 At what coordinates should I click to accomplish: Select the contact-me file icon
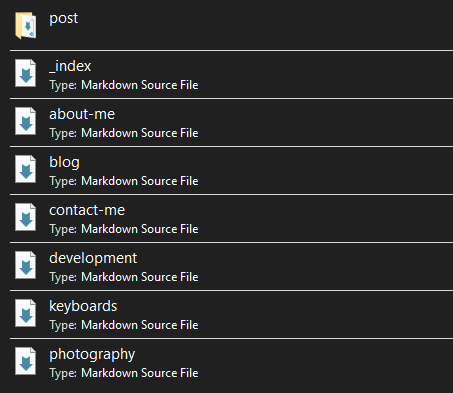click(26, 217)
